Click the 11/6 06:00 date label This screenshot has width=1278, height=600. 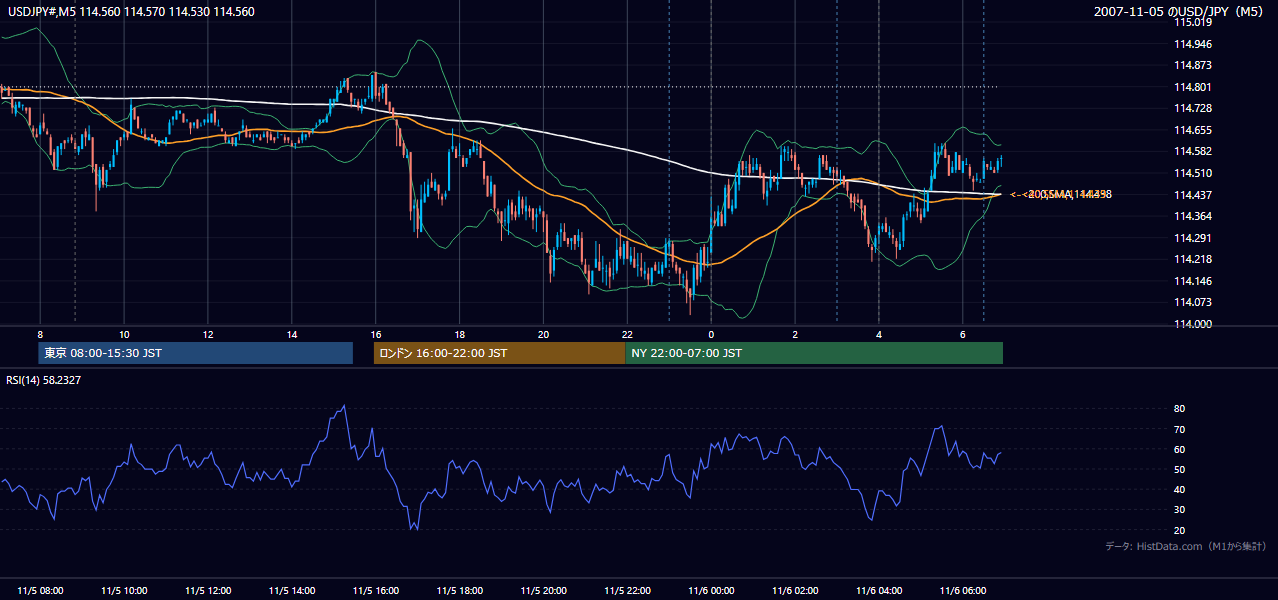pos(963,591)
